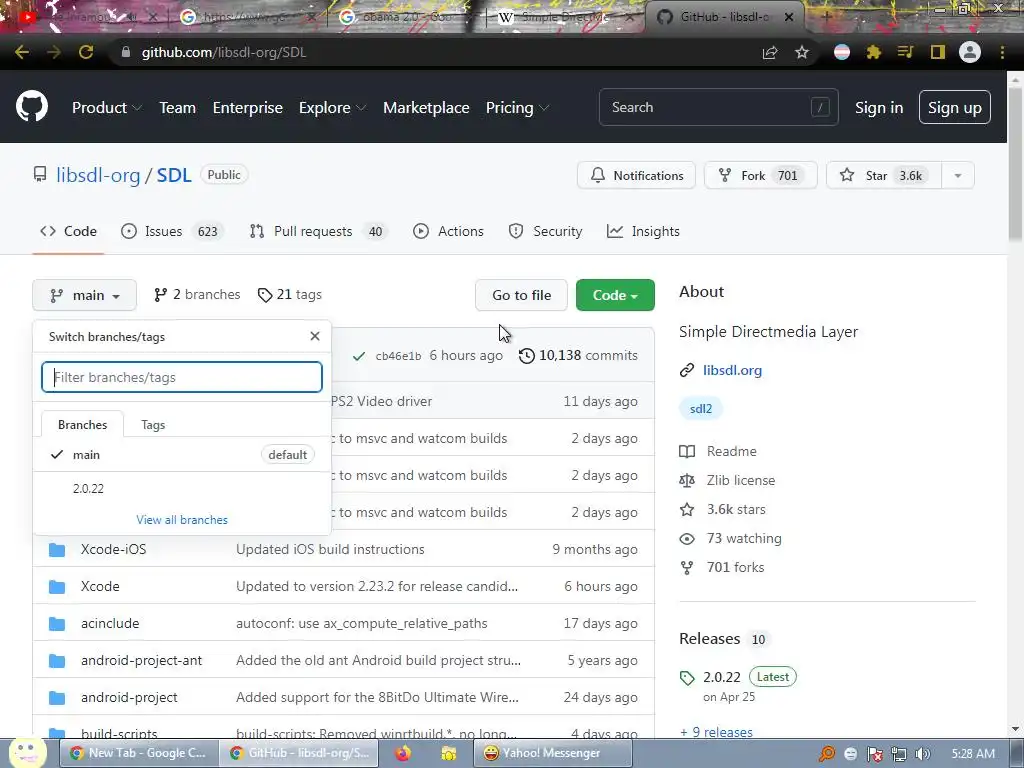Toggle the browser side panel icon
1024x768 pixels.
(938, 52)
